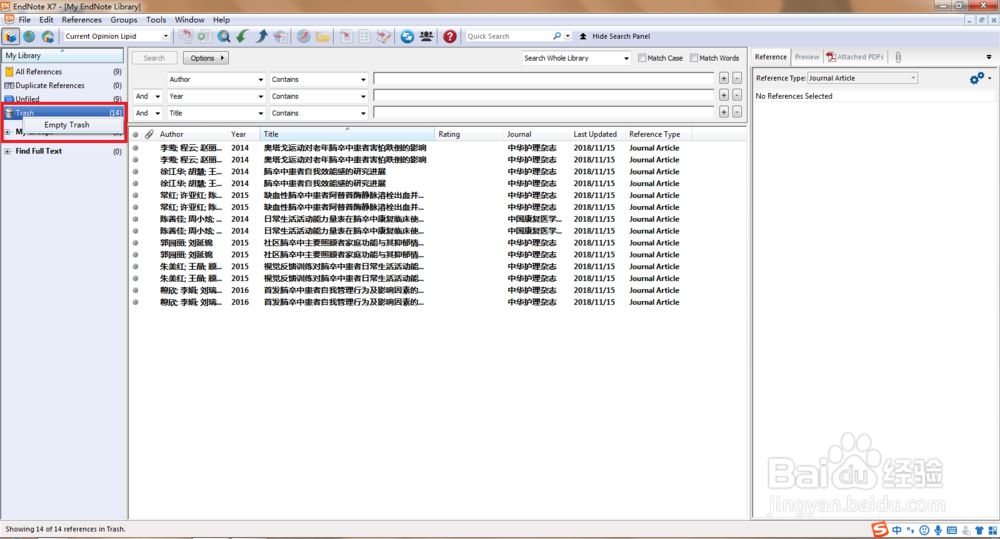Open the red Help question icon
This screenshot has width=1000, height=539.
click(450, 36)
